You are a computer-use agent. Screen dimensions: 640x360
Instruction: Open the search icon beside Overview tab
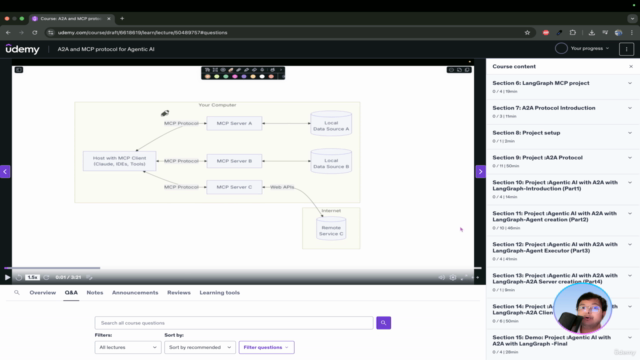17,293
